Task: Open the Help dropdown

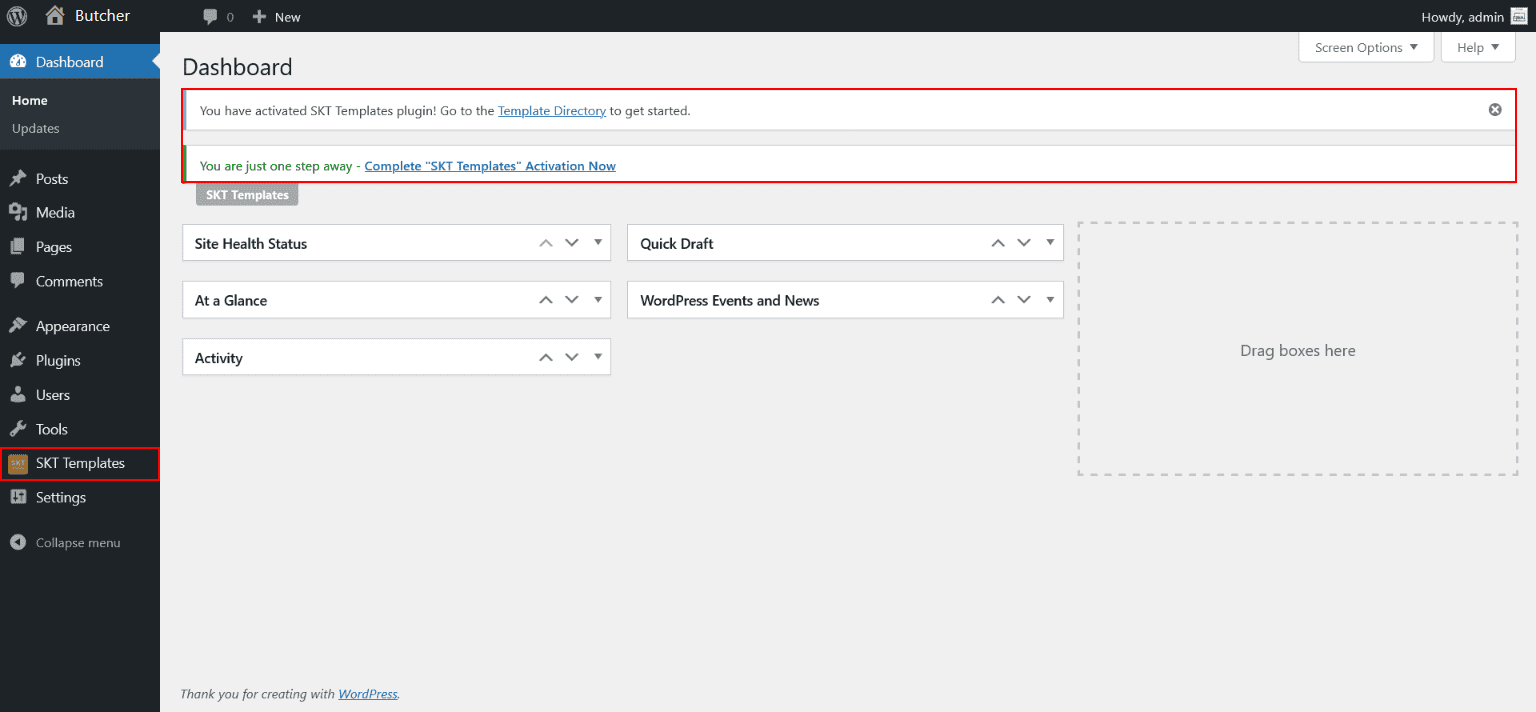Action: 1478,47
